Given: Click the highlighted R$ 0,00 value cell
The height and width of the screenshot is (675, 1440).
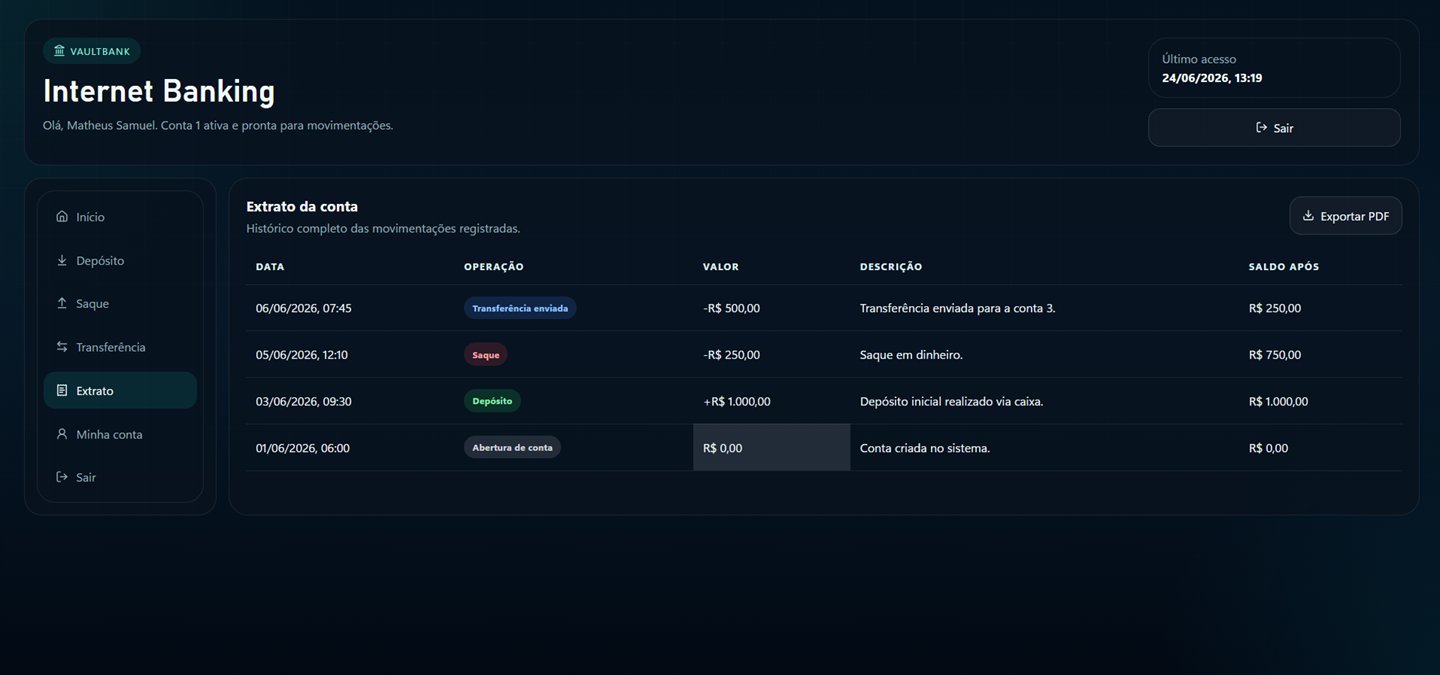Looking at the screenshot, I should point(772,448).
